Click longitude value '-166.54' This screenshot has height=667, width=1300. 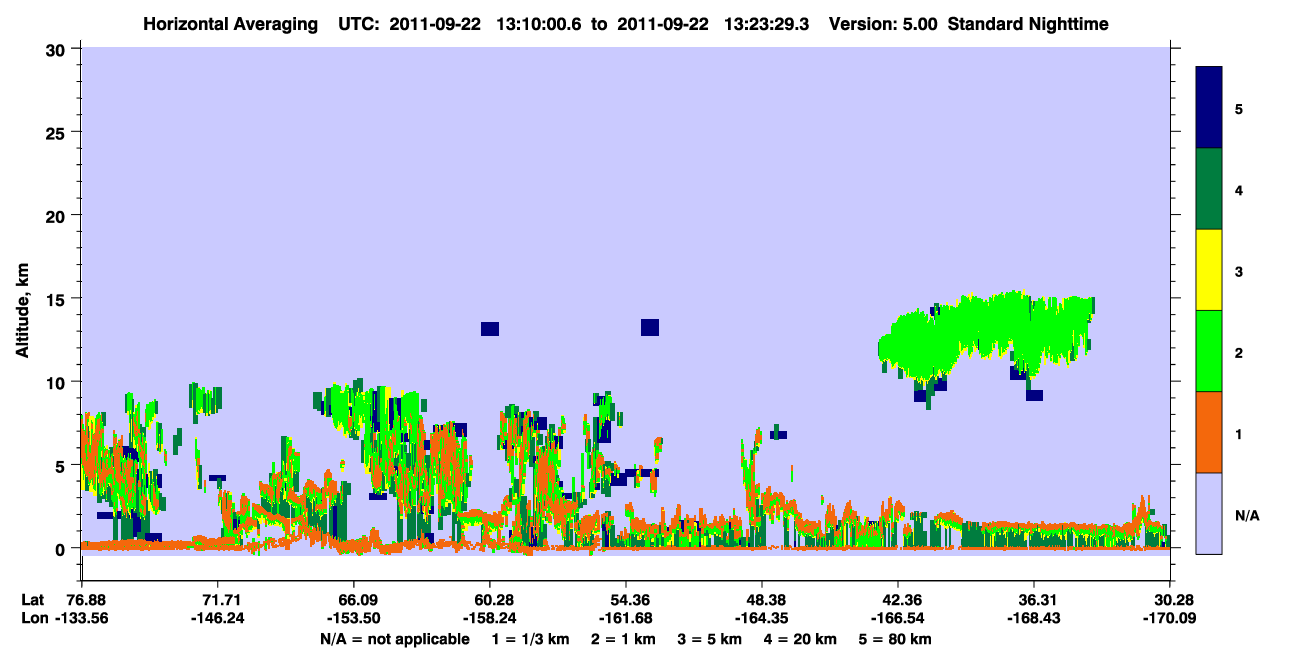(898, 617)
